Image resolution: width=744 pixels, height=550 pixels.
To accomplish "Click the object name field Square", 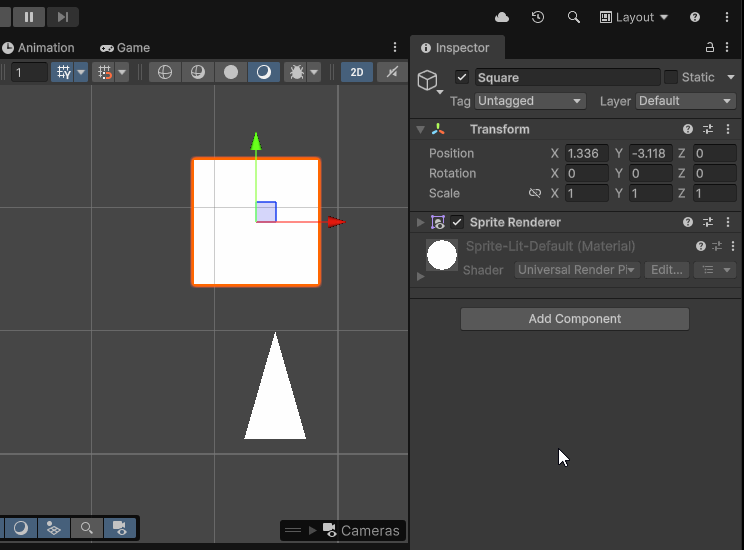I will (567, 77).
